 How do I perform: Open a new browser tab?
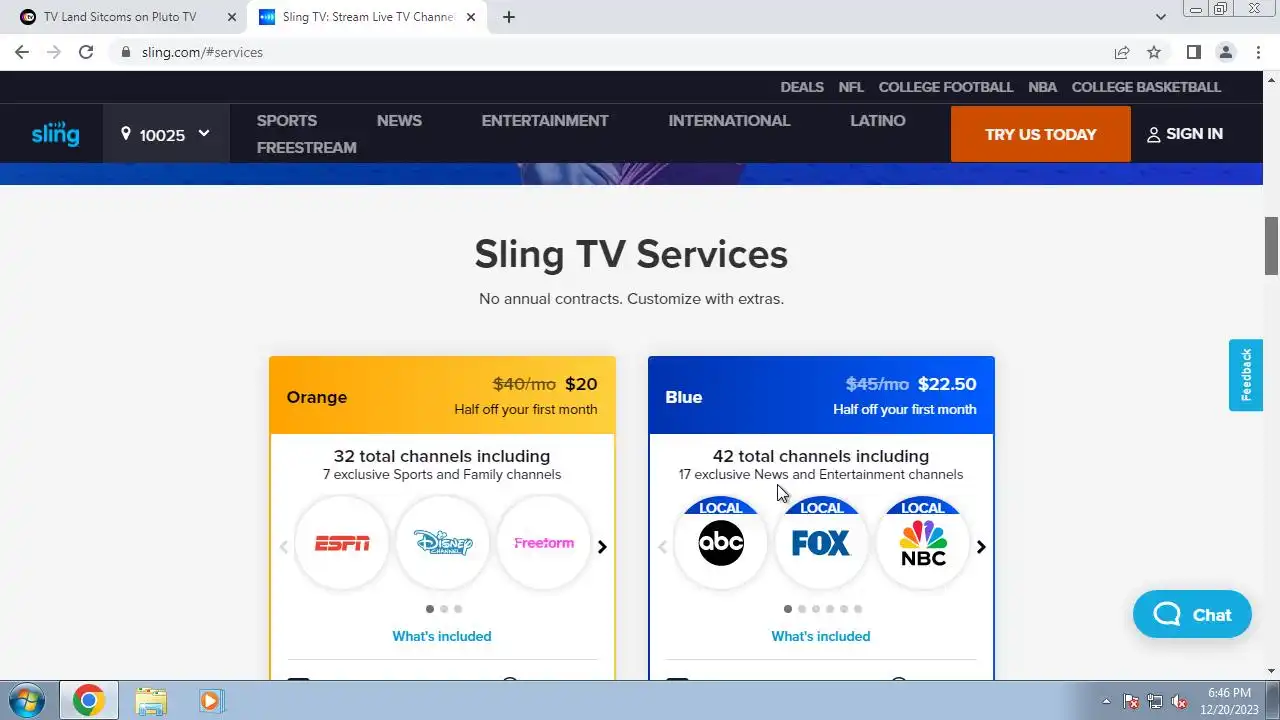[508, 17]
